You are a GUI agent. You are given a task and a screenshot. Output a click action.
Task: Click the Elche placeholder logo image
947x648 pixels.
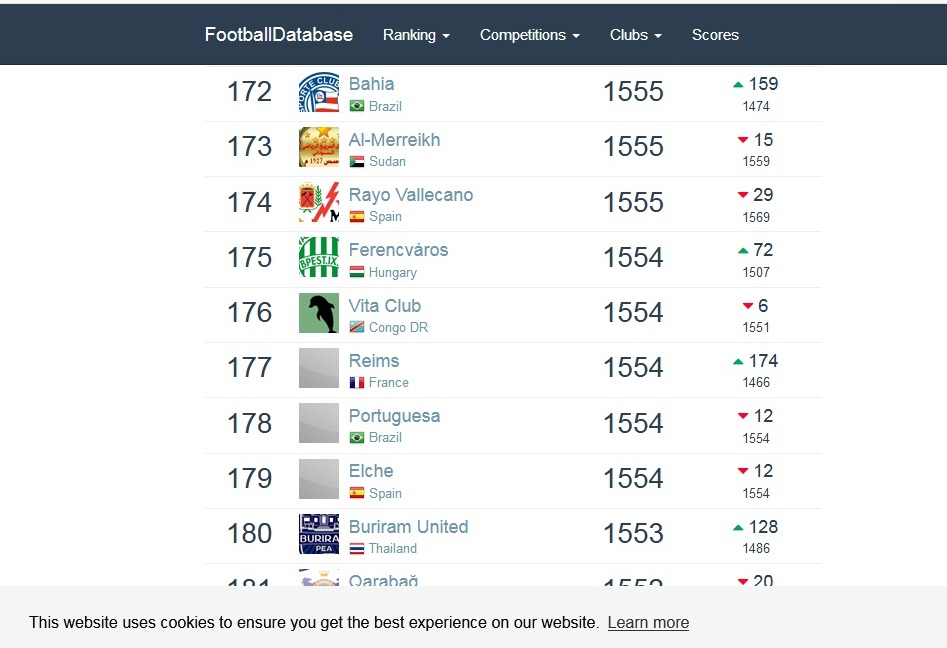click(x=319, y=479)
